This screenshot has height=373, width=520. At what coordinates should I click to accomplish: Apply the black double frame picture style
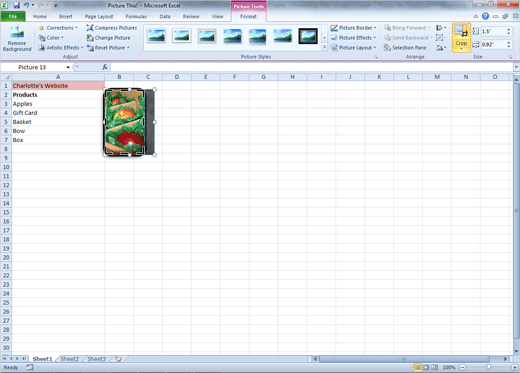click(308, 36)
